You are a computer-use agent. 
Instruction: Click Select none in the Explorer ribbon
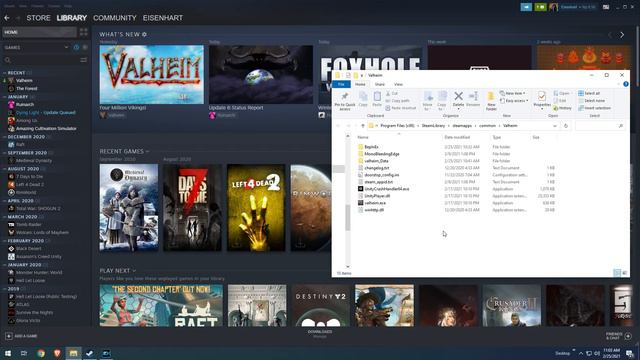click(591, 100)
